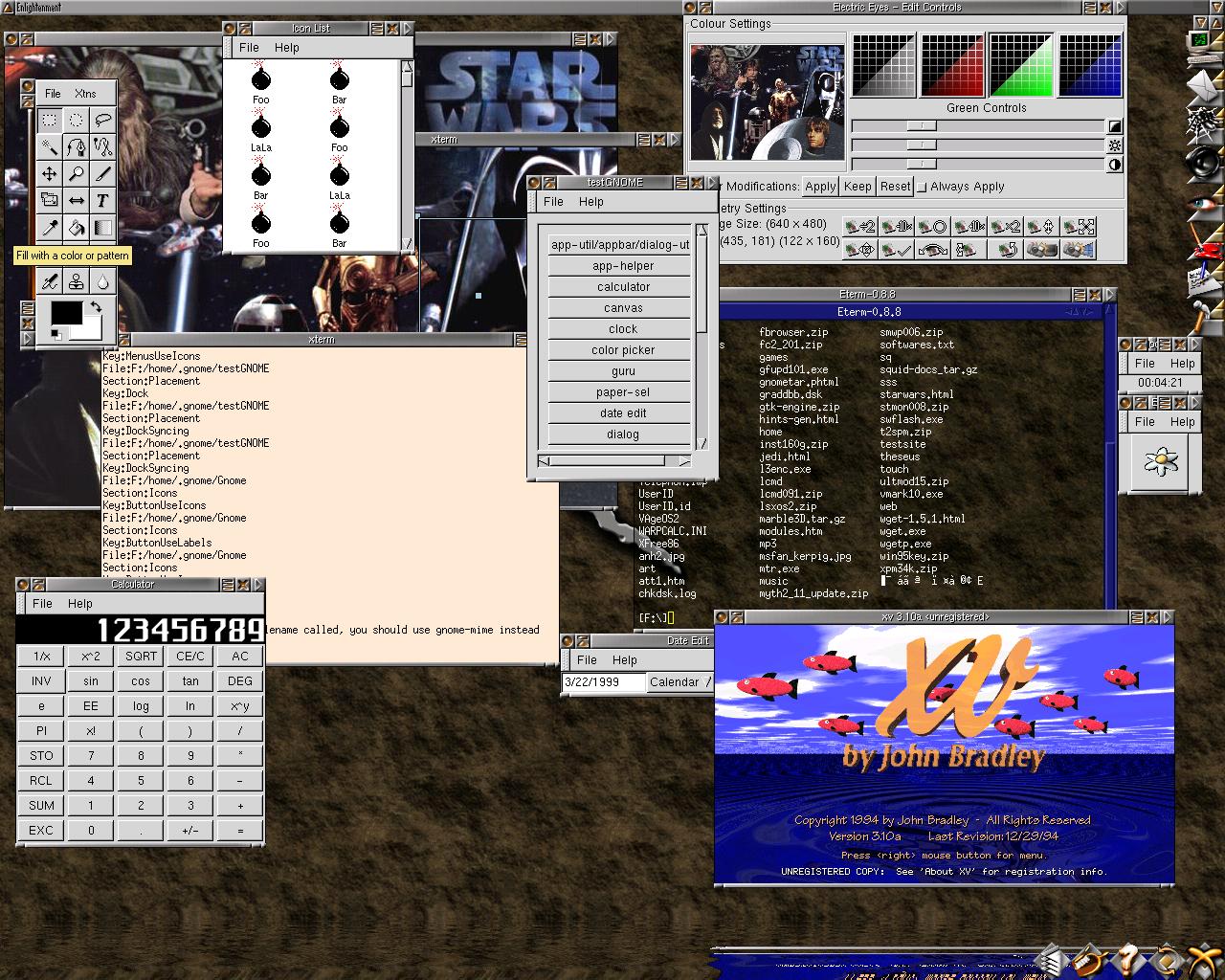Click the halve image size button
The height and width of the screenshot is (980, 1225).
coord(859,227)
